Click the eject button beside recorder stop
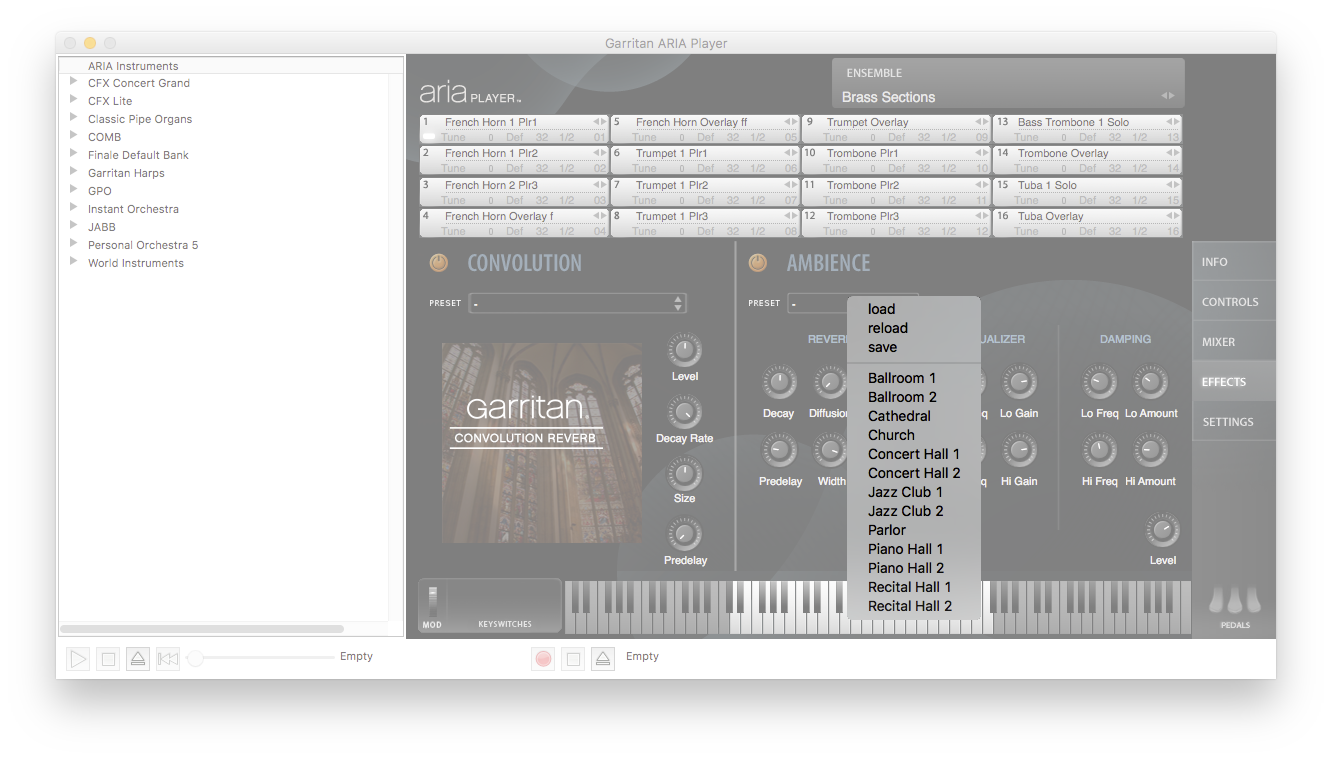This screenshot has height=759, width=1332. (x=602, y=659)
